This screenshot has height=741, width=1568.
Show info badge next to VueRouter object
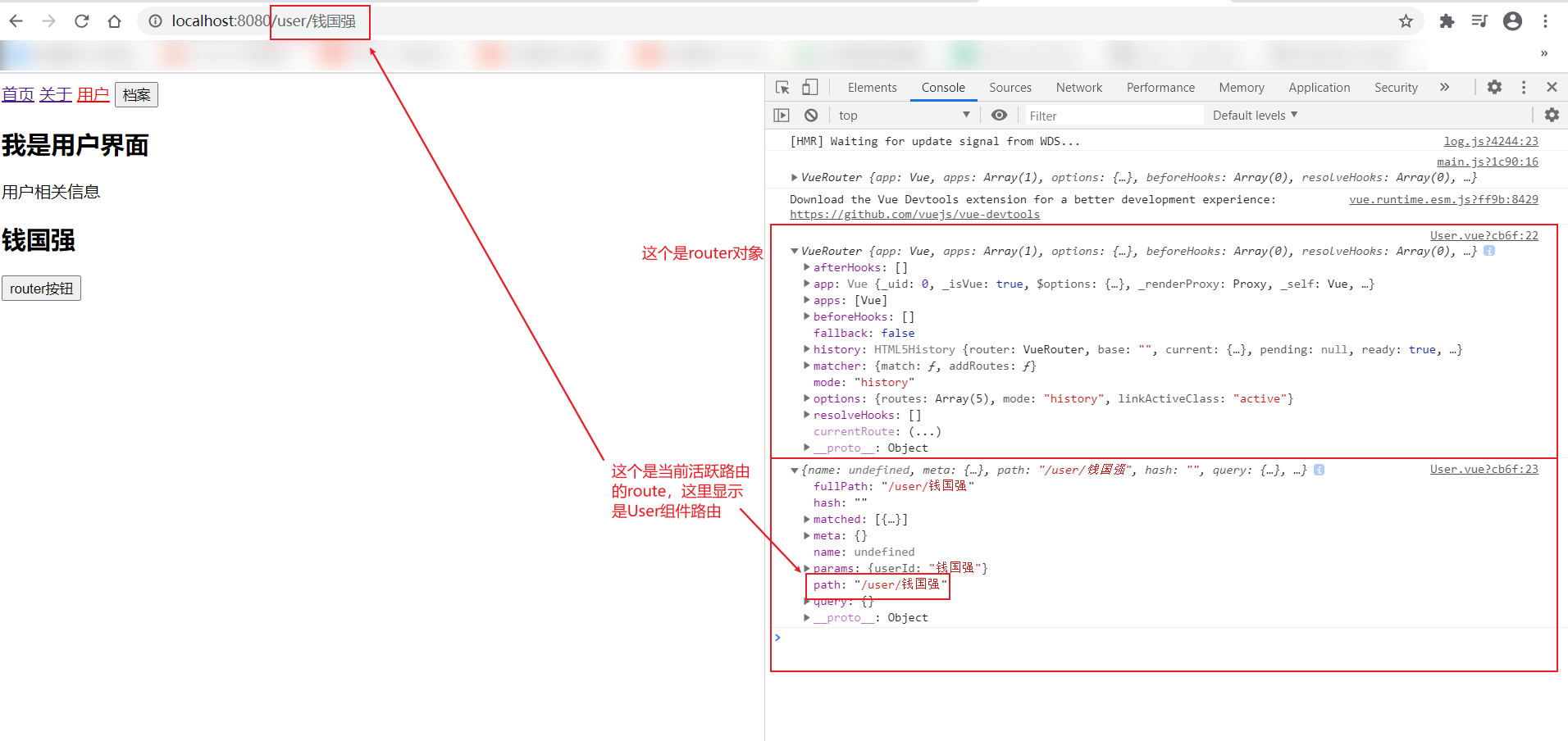coord(1489,251)
